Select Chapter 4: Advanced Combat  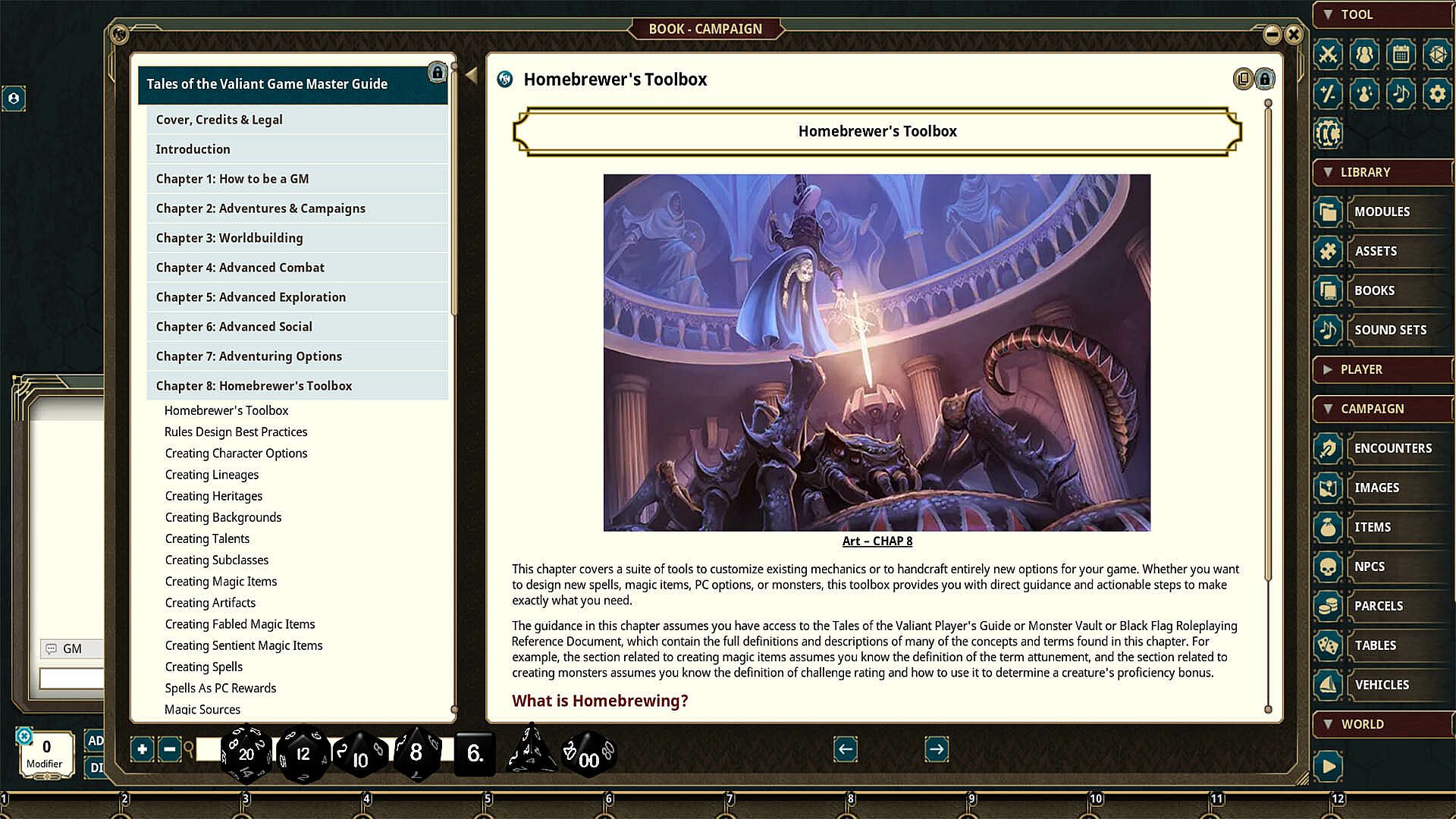click(240, 268)
